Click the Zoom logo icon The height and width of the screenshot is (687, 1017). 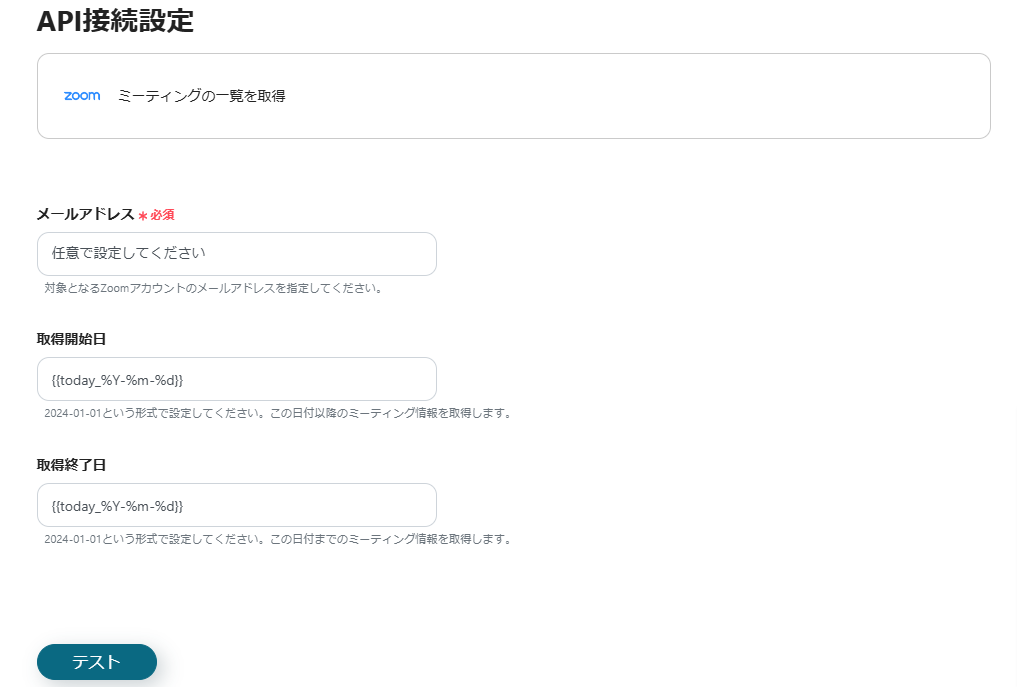pos(82,95)
